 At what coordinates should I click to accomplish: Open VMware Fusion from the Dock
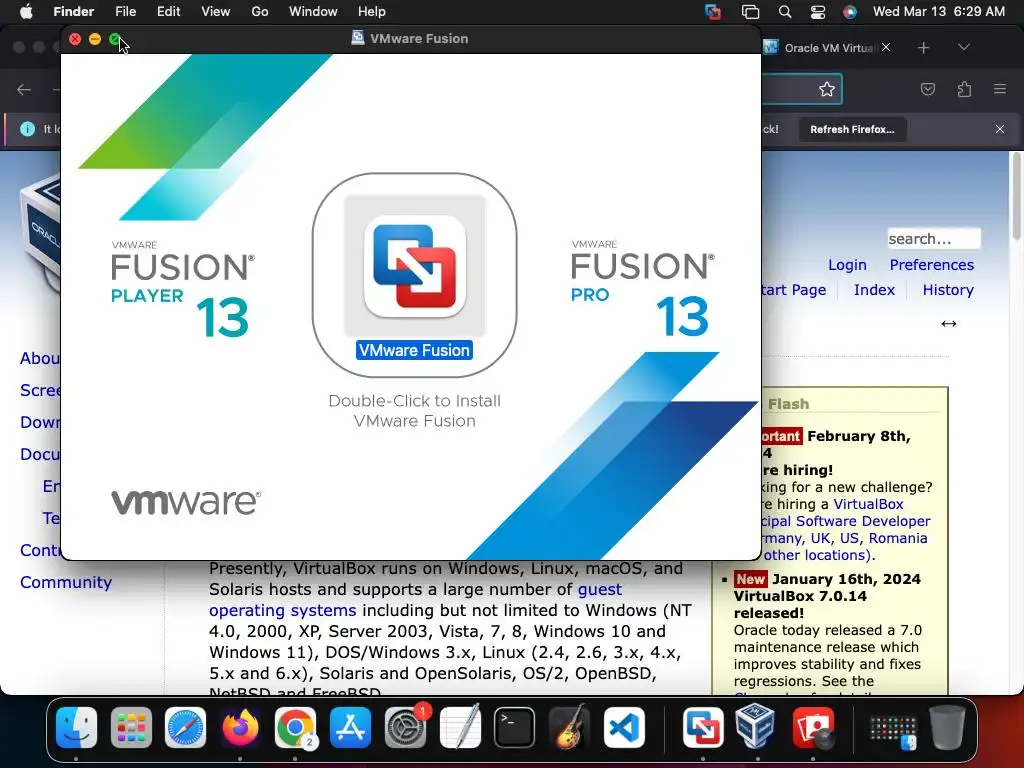703,727
